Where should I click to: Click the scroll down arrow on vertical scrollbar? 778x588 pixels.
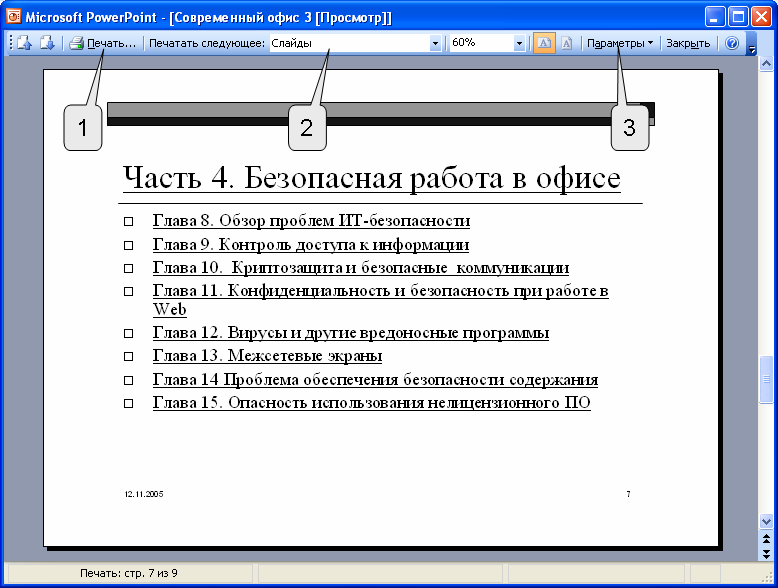(x=767, y=521)
